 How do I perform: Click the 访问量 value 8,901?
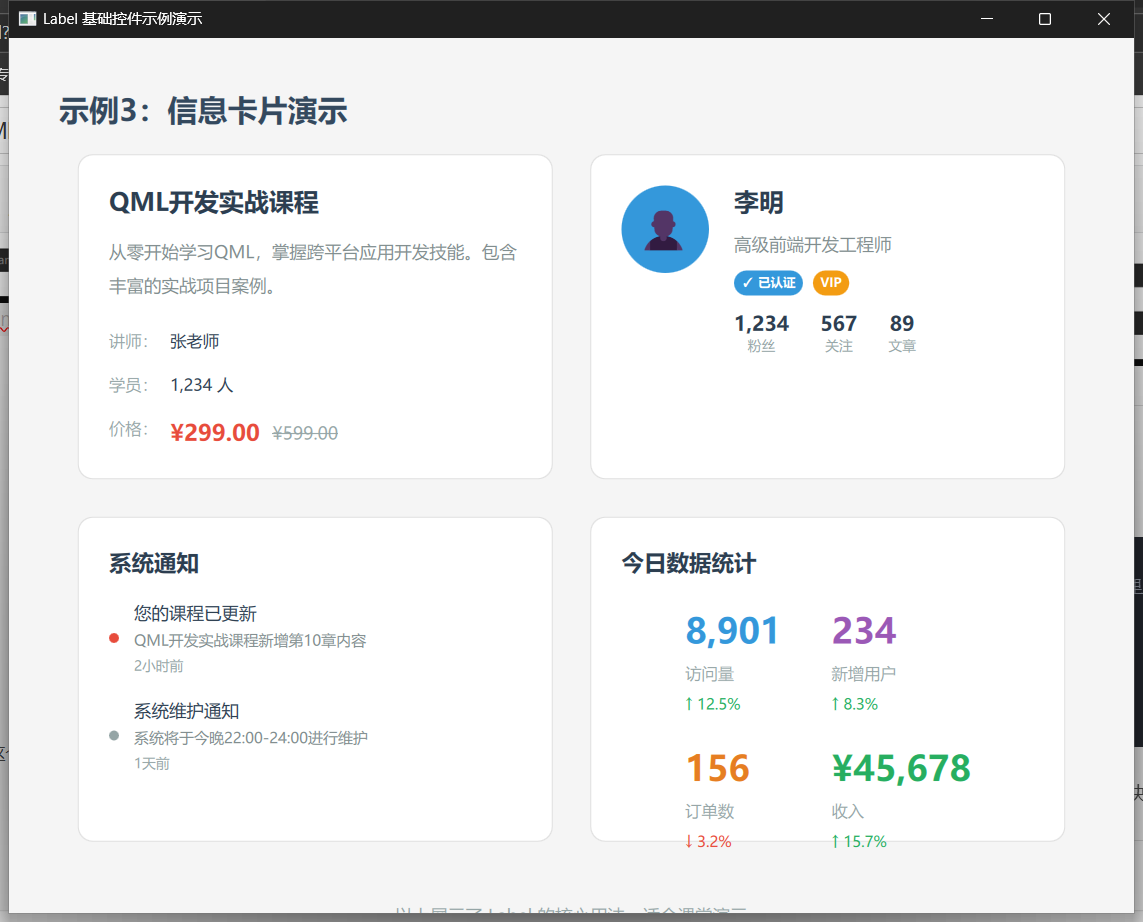(x=733, y=629)
